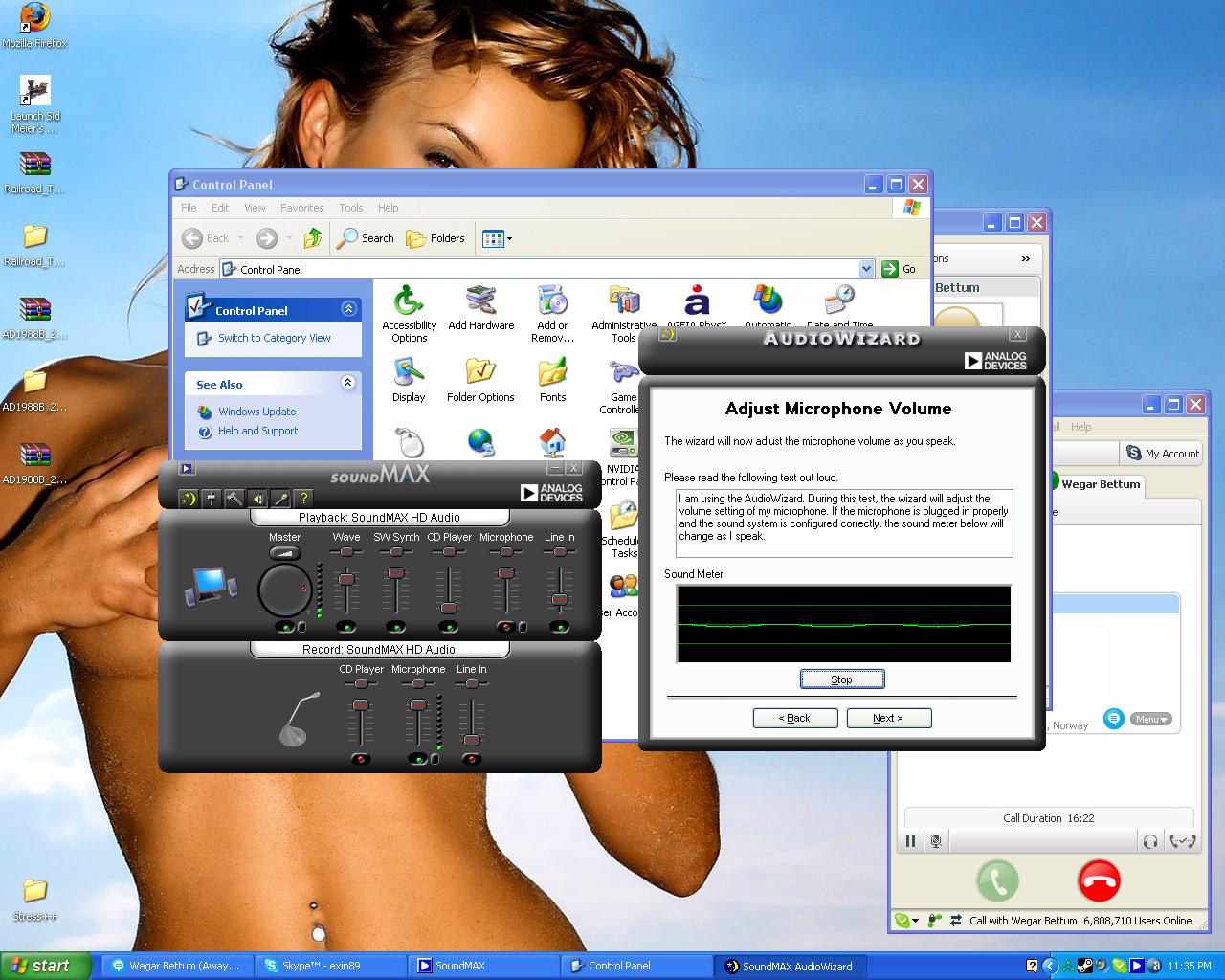Click the blue chat bubble icon in Skype

tap(1113, 718)
